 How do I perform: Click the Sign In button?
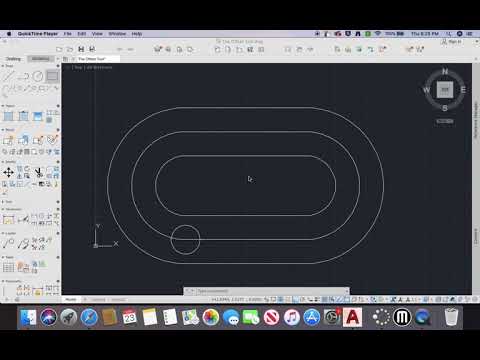click(x=452, y=42)
